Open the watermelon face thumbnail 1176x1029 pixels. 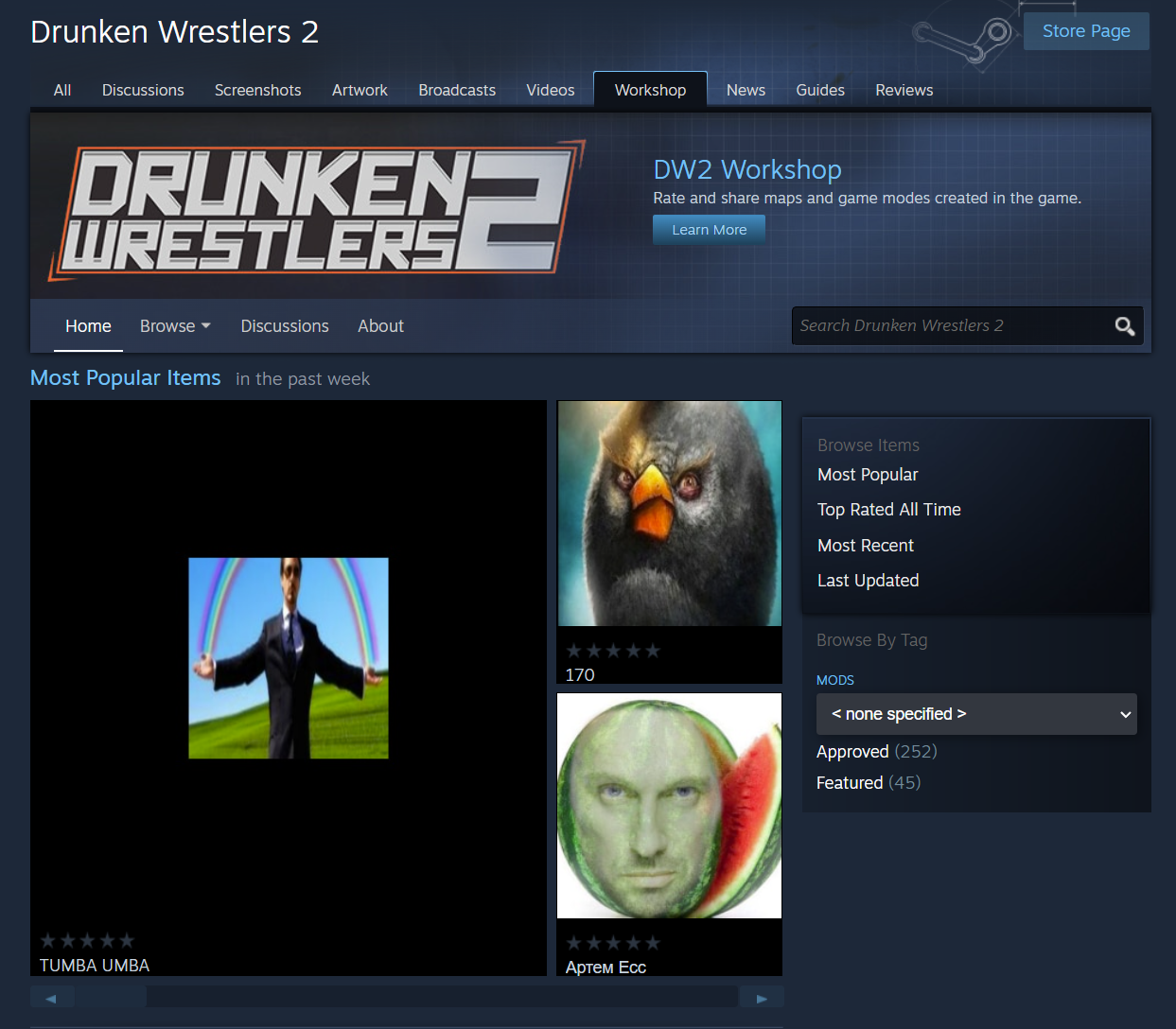point(670,806)
